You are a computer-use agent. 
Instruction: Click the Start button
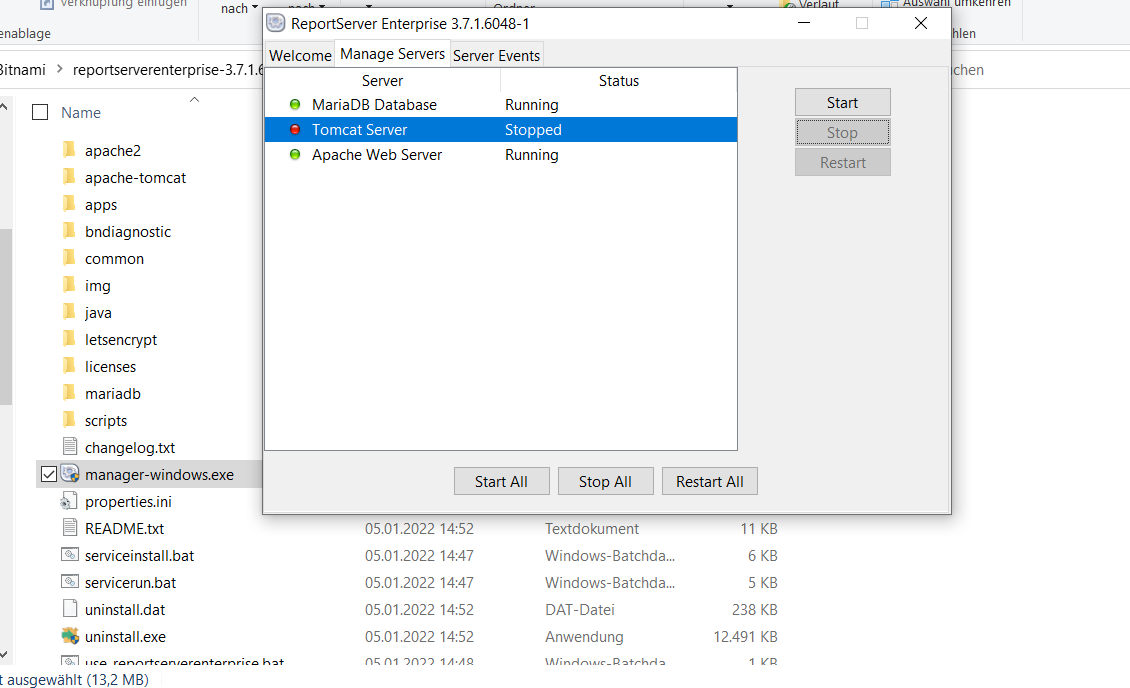point(842,102)
